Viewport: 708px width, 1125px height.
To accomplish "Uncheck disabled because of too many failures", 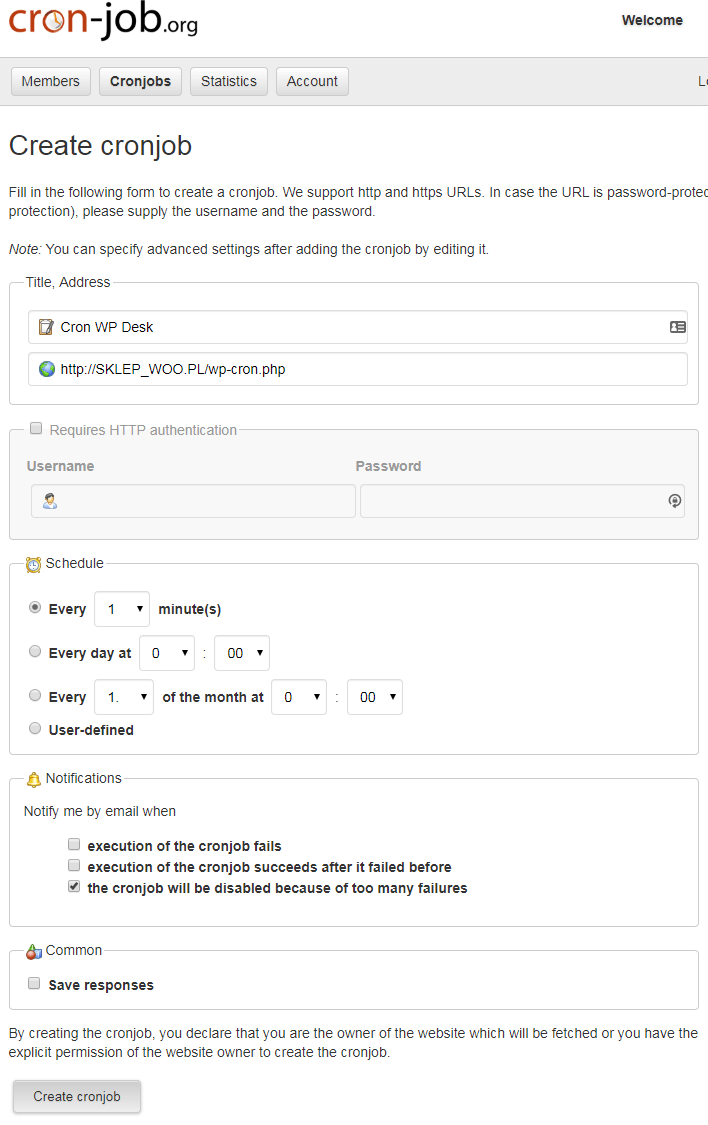I will (74, 886).
